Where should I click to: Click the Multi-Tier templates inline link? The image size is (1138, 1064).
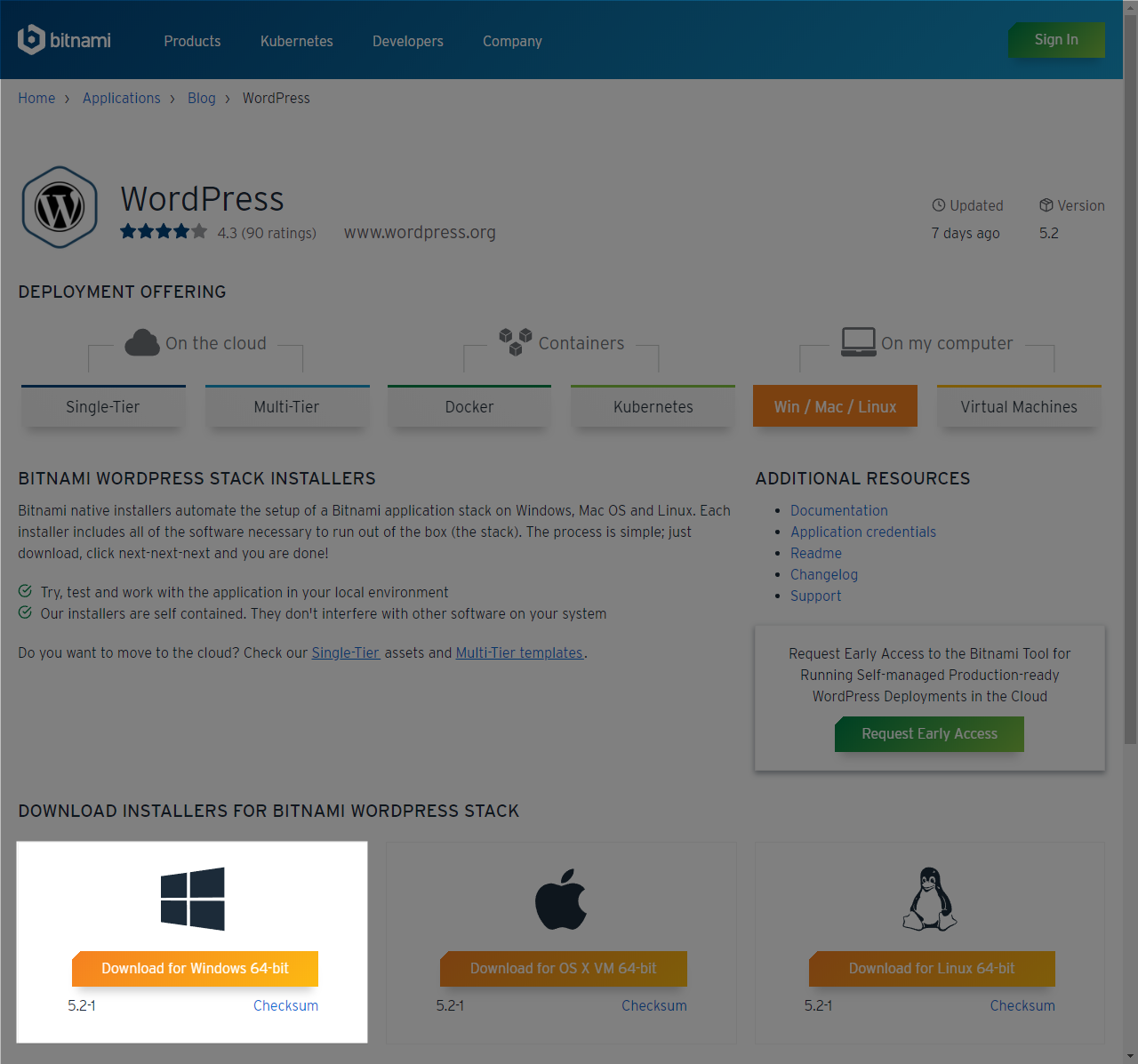pyautogui.click(x=519, y=652)
